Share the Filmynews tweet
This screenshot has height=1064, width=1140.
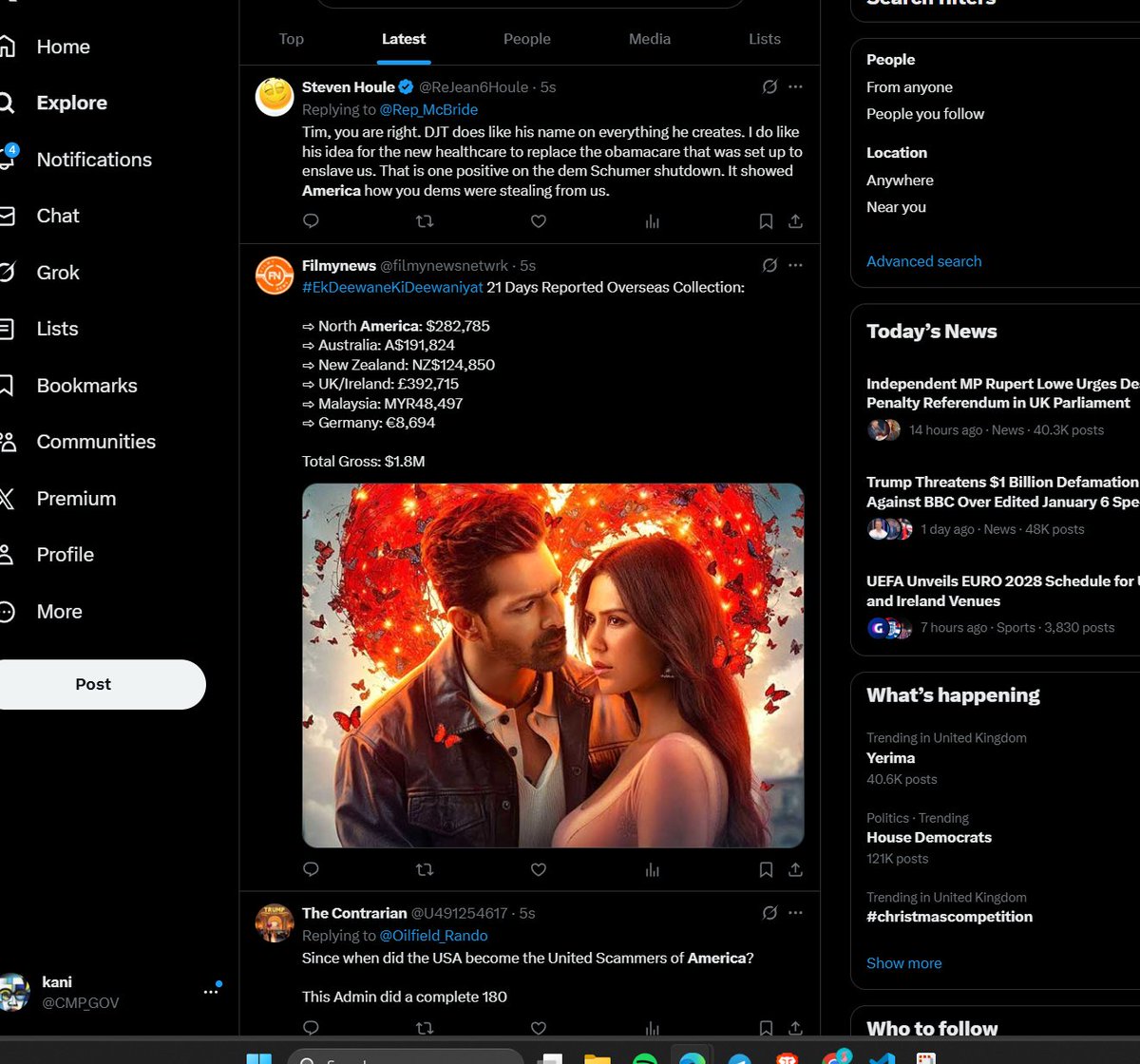click(x=796, y=869)
